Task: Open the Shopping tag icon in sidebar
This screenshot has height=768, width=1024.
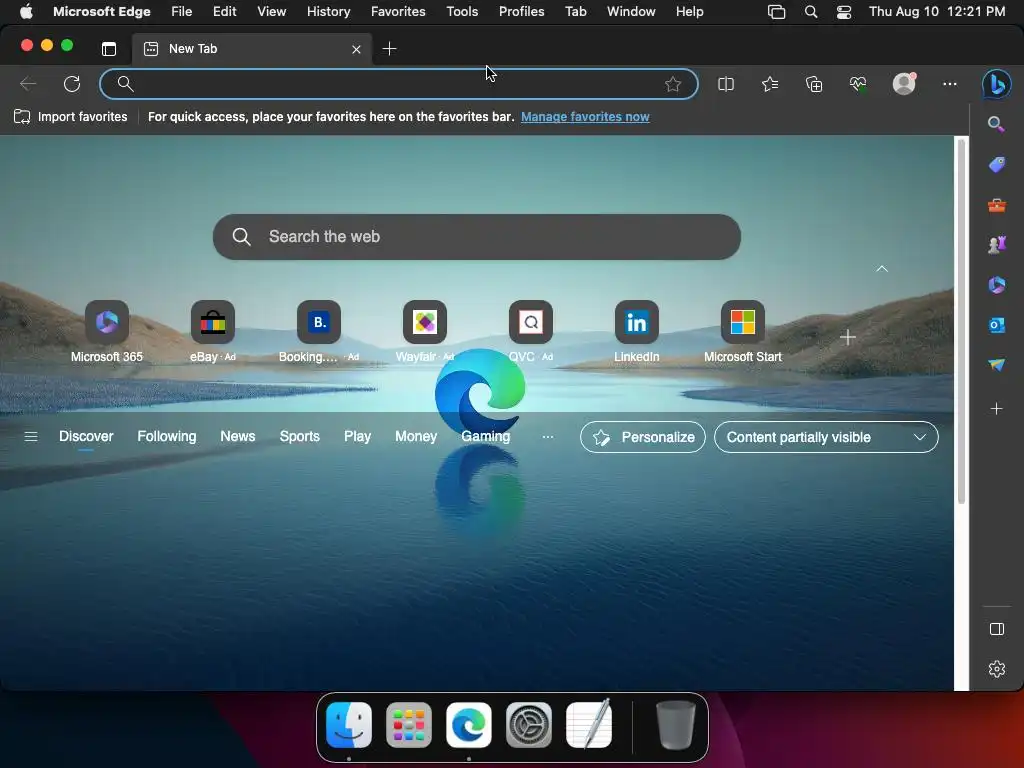Action: [x=997, y=165]
